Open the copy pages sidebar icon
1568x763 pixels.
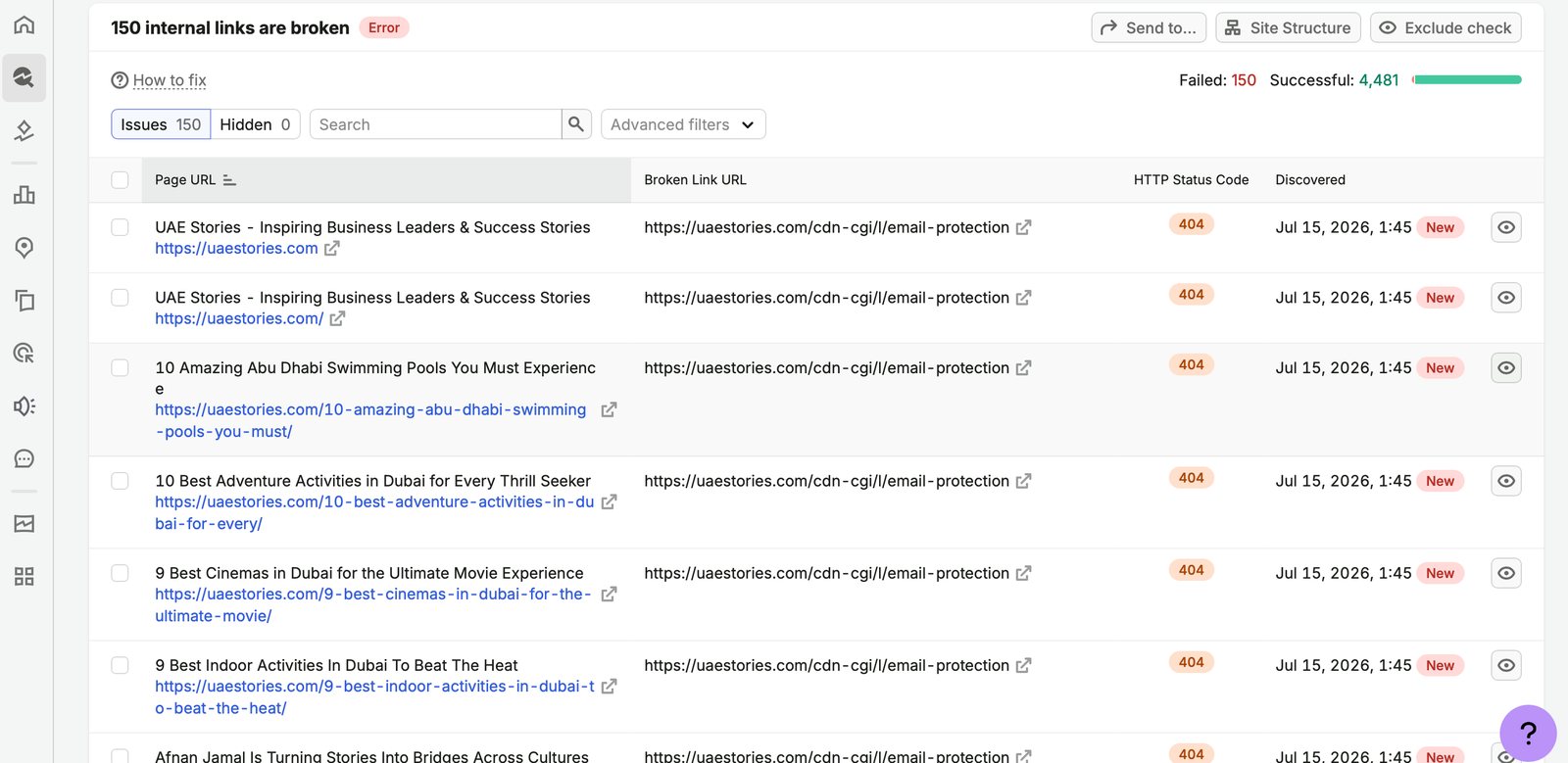(24, 300)
